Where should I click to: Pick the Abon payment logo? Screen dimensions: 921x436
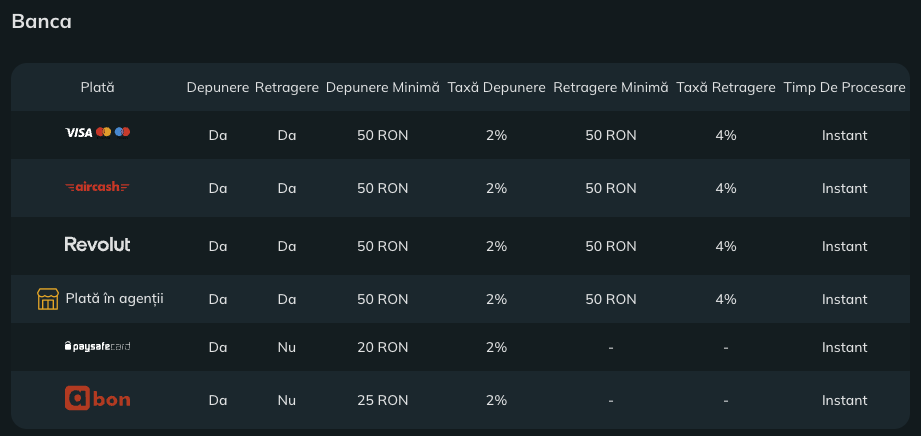pos(98,398)
